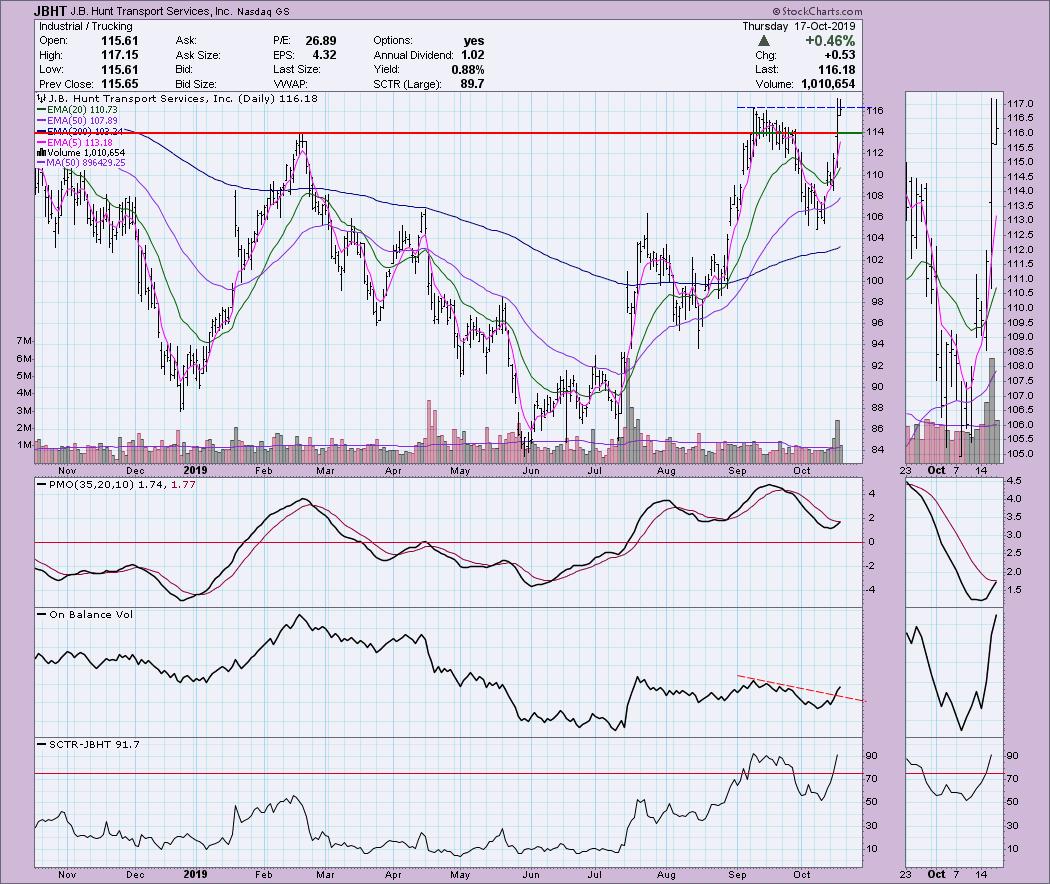Click the 105.0 label on zoom panel axis

[x=1020, y=453]
